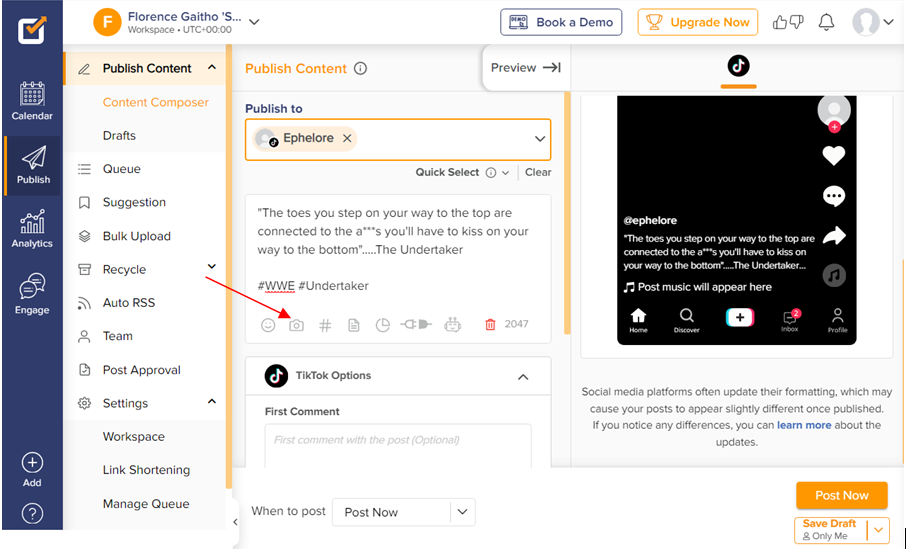
Task: Open the Analytics section in sidebar
Action: [x=32, y=229]
